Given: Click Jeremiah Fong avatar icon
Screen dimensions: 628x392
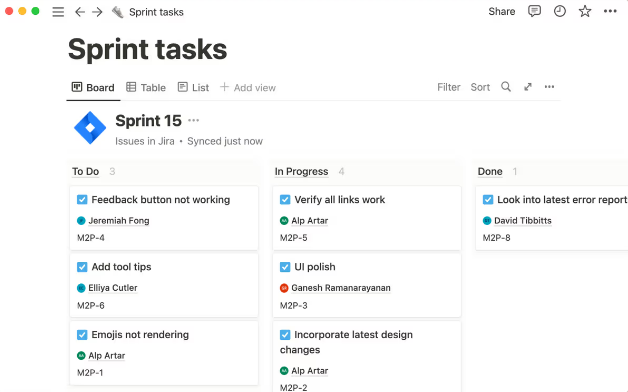Looking at the screenshot, I should point(81,221).
